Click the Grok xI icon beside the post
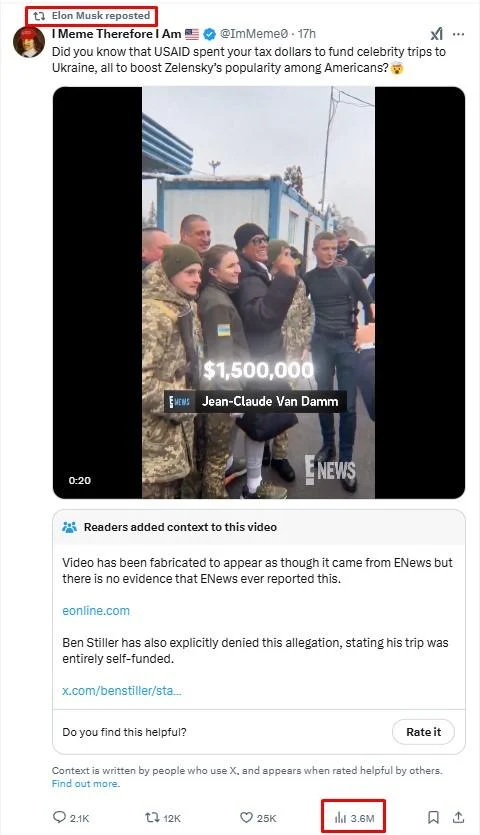This screenshot has width=480, height=835. [x=436, y=34]
